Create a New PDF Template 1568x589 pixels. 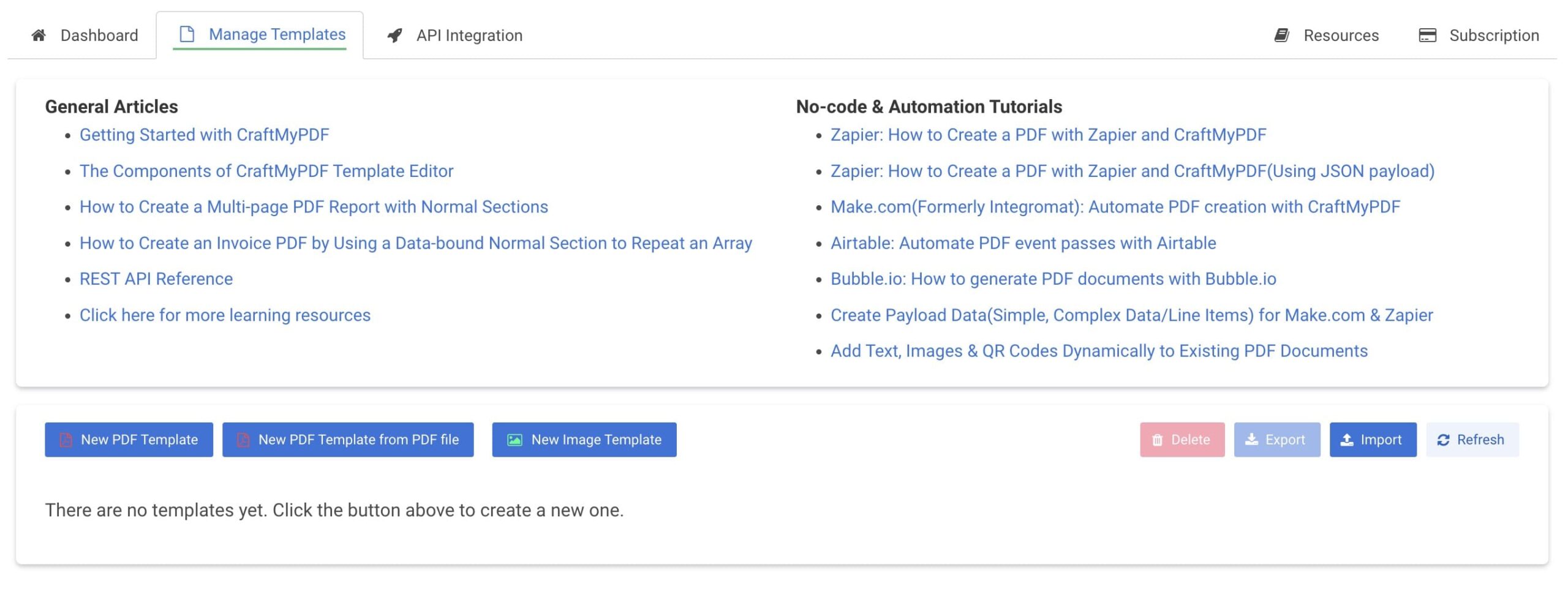click(129, 440)
